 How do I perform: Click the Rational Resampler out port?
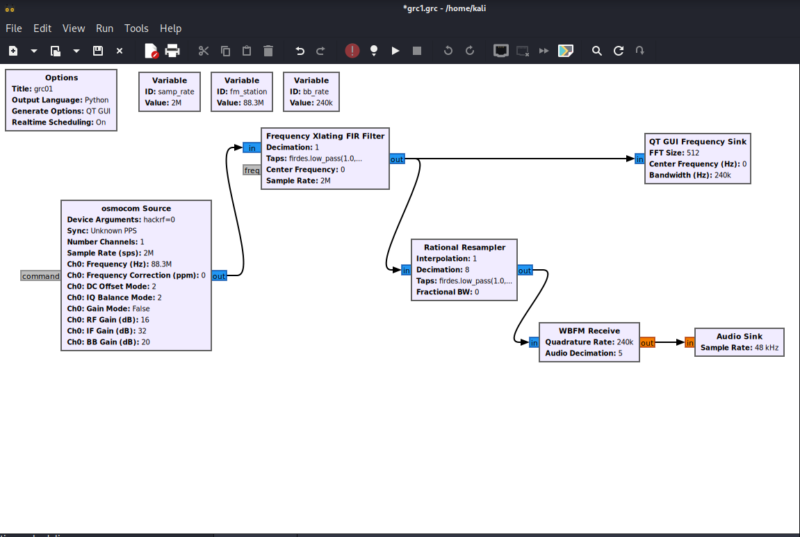point(525,270)
